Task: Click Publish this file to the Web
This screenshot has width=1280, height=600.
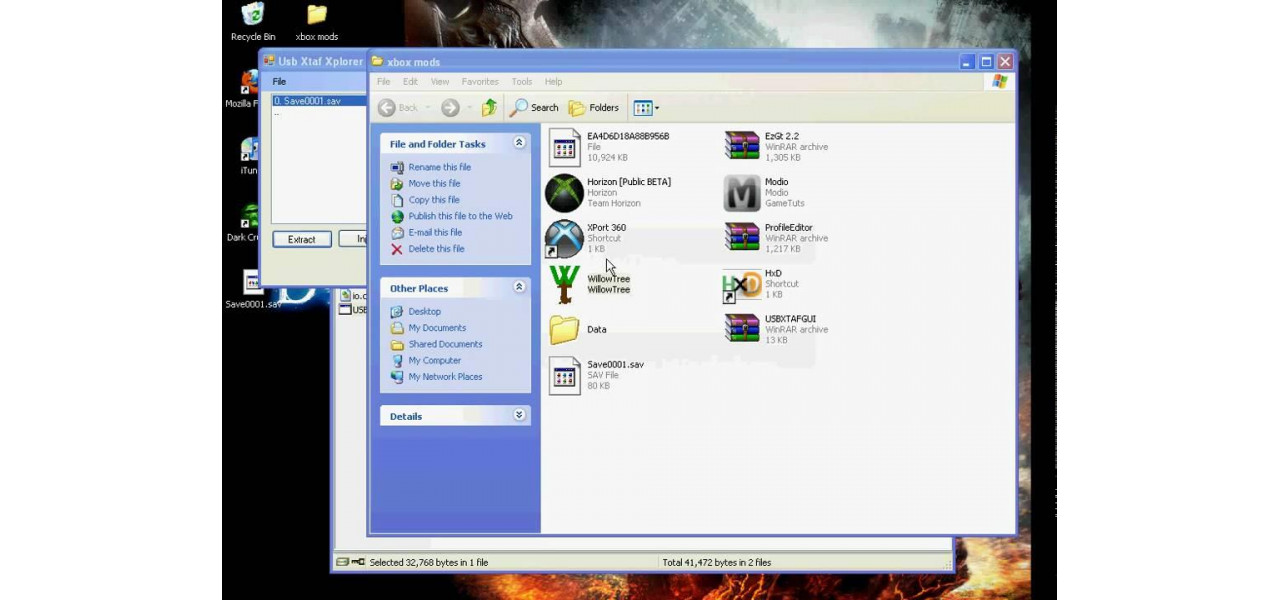Action: 461,216
